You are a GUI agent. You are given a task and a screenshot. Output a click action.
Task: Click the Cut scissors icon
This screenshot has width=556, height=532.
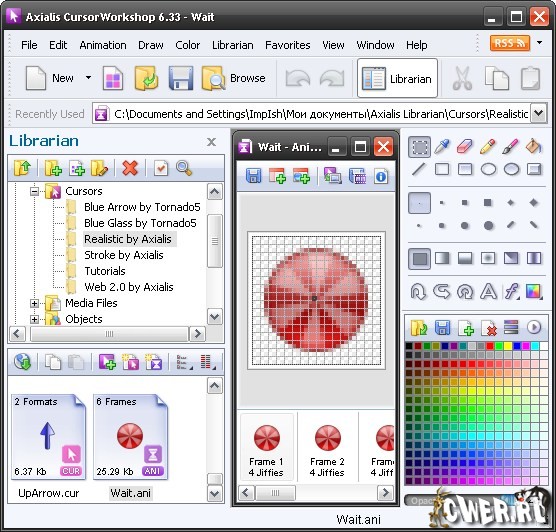(462, 78)
